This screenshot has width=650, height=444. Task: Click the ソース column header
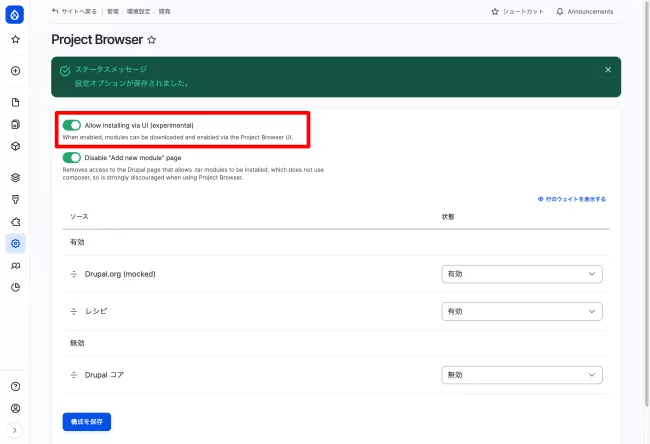point(79,216)
